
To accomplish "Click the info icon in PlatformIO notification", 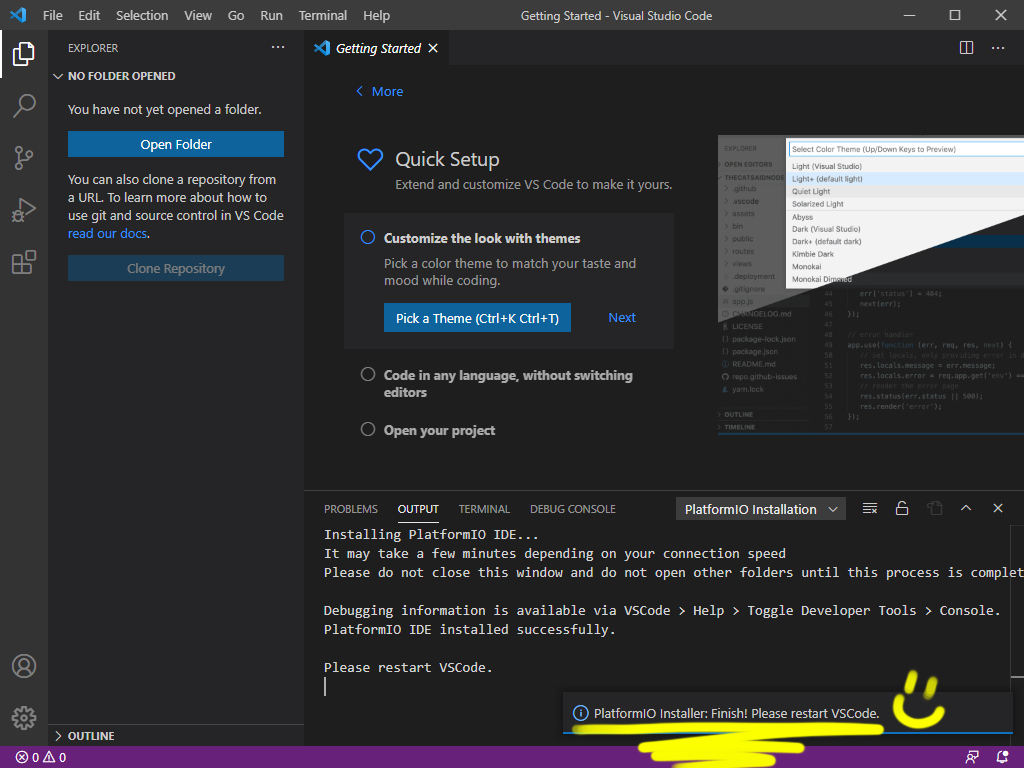I will (x=580, y=713).
